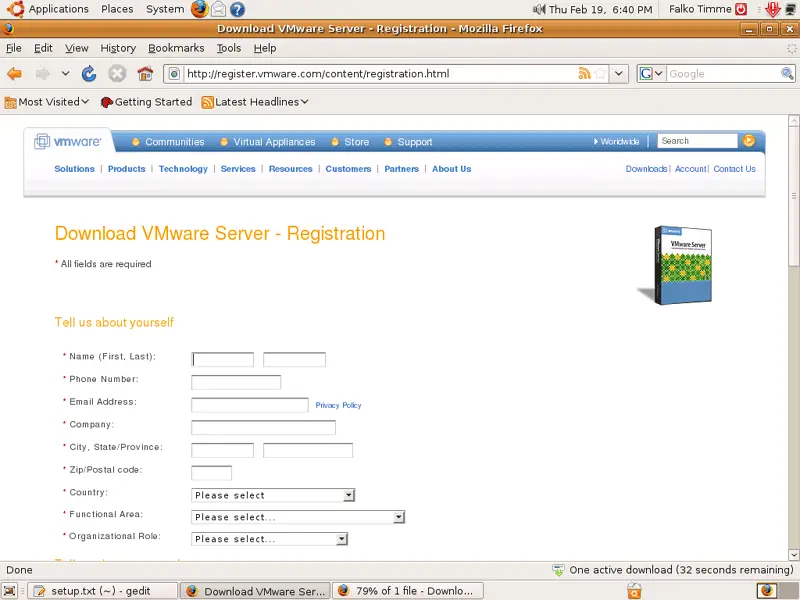Click the volume speaker icon

click(x=539, y=9)
